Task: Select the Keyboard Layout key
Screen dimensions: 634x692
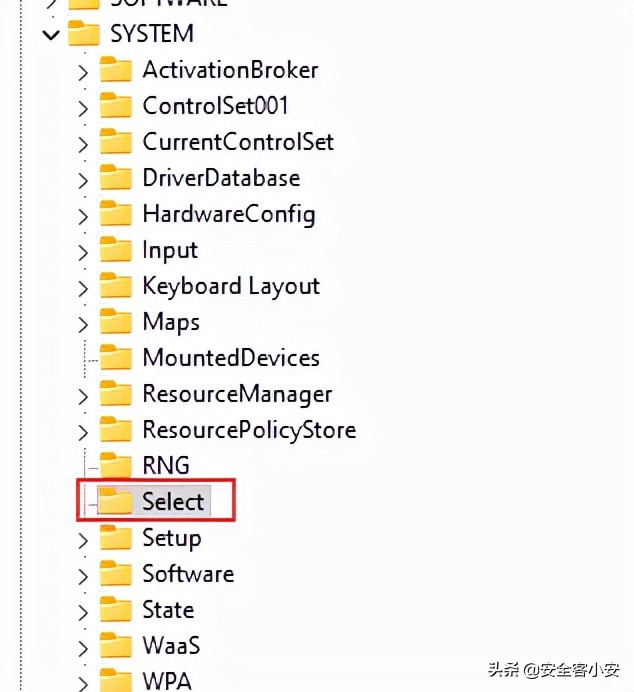Action: (x=231, y=286)
